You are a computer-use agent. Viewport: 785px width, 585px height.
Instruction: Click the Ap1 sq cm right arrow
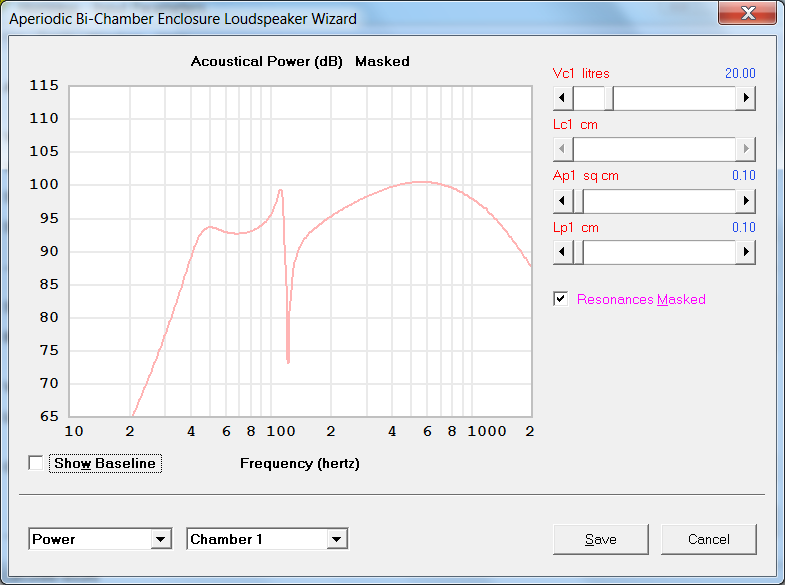745,201
